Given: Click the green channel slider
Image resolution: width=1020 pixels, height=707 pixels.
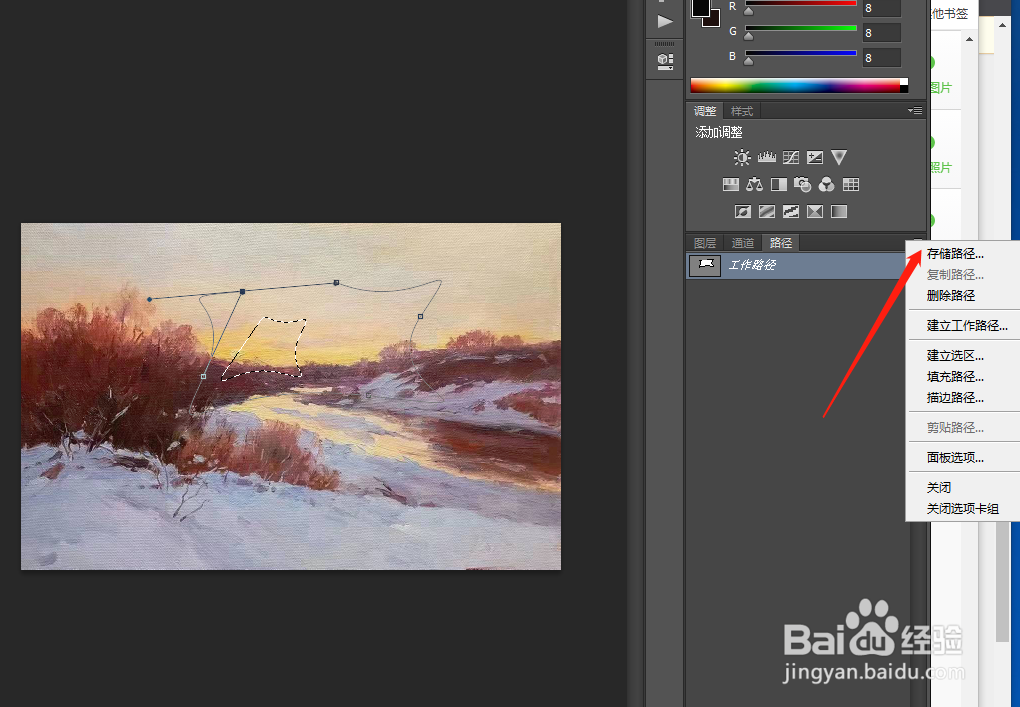Looking at the screenshot, I should pyautogui.click(x=801, y=29).
